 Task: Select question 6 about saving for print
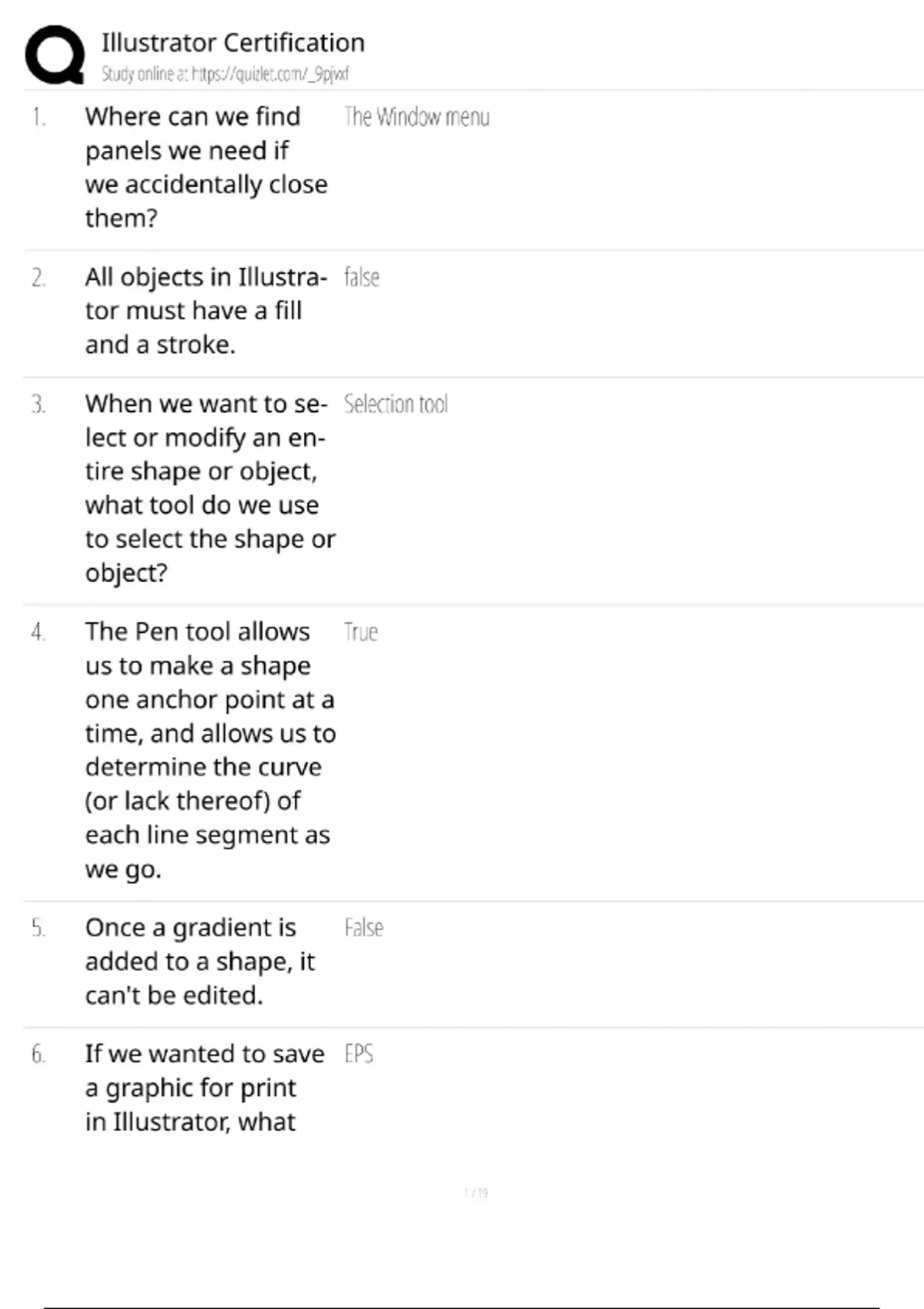[205, 1087]
